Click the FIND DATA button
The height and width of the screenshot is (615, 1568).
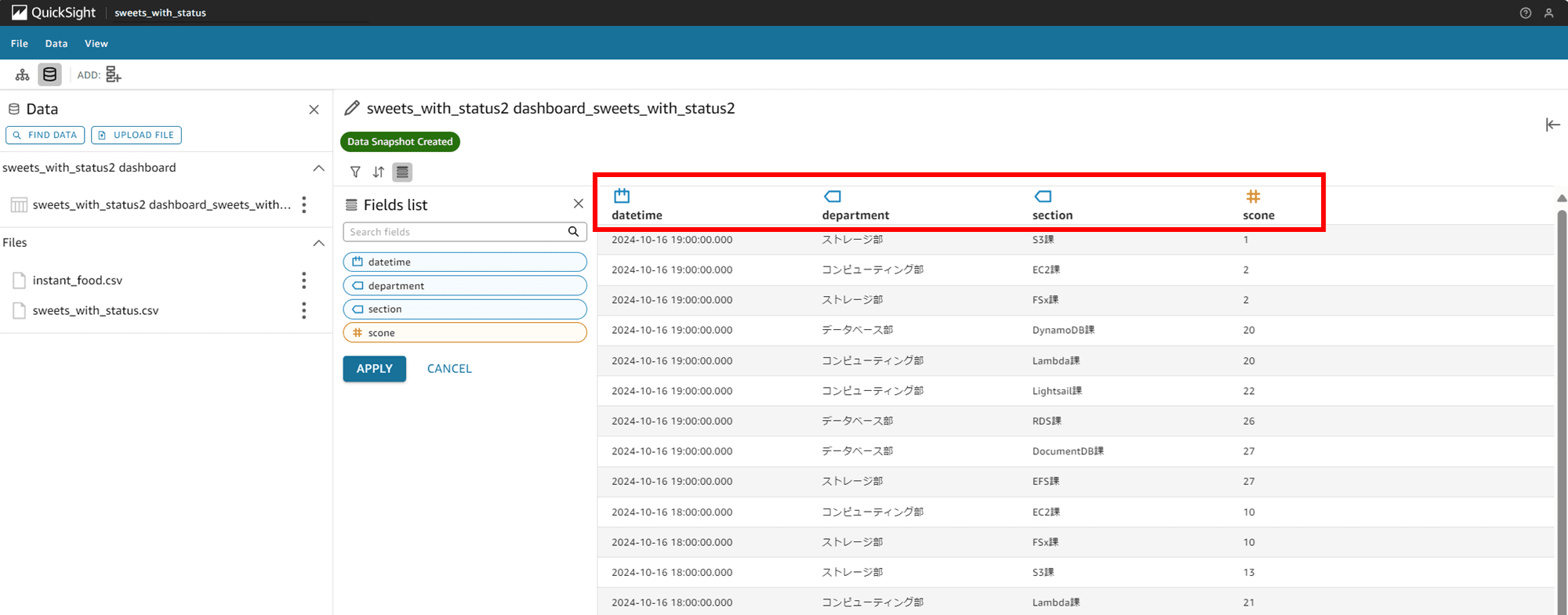click(45, 135)
